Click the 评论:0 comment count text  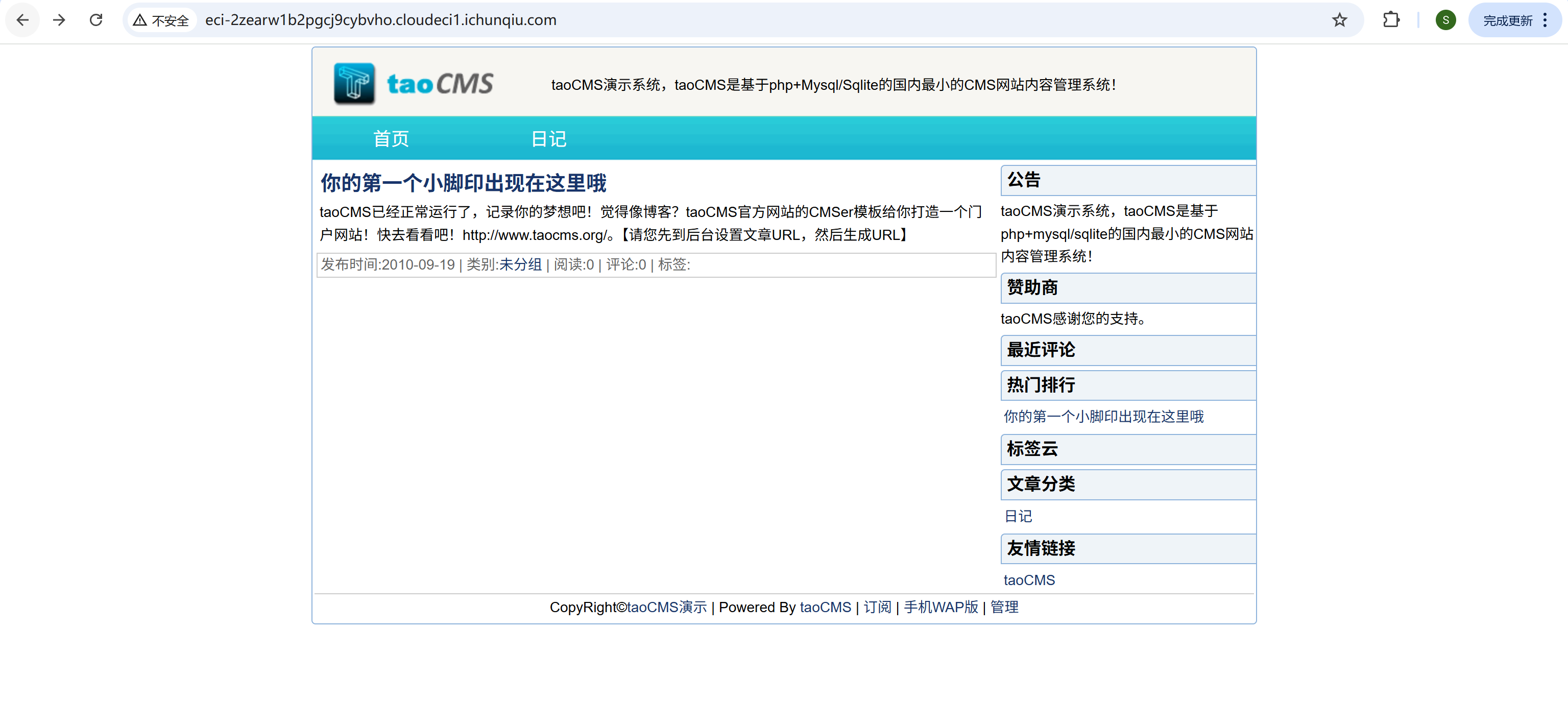coord(626,264)
